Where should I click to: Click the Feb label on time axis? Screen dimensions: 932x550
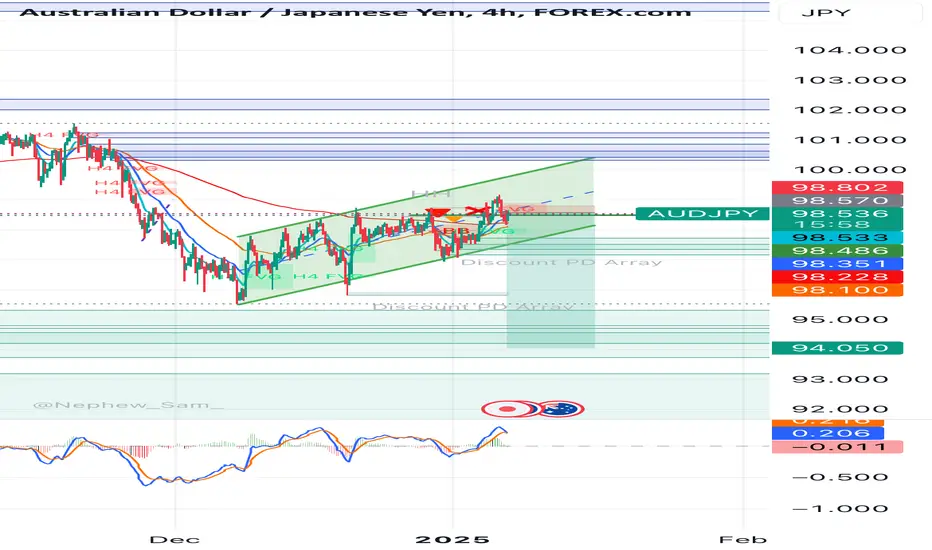tap(742, 540)
